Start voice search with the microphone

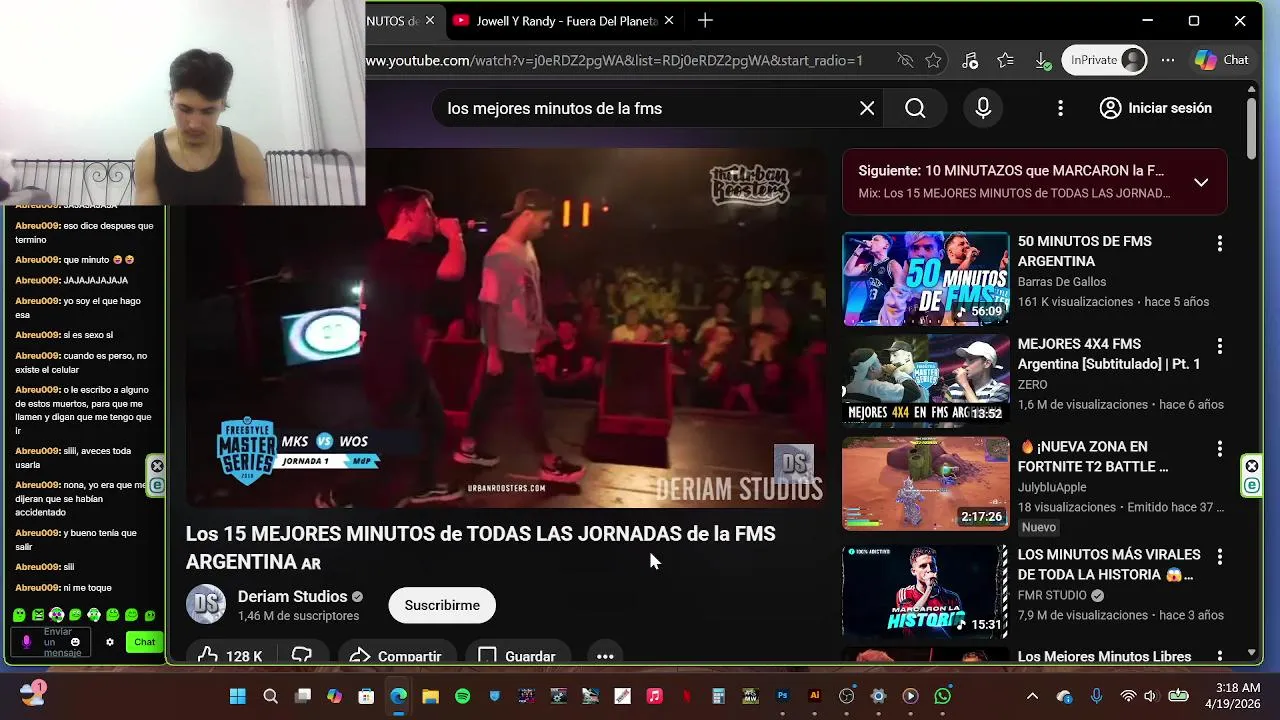click(x=983, y=108)
